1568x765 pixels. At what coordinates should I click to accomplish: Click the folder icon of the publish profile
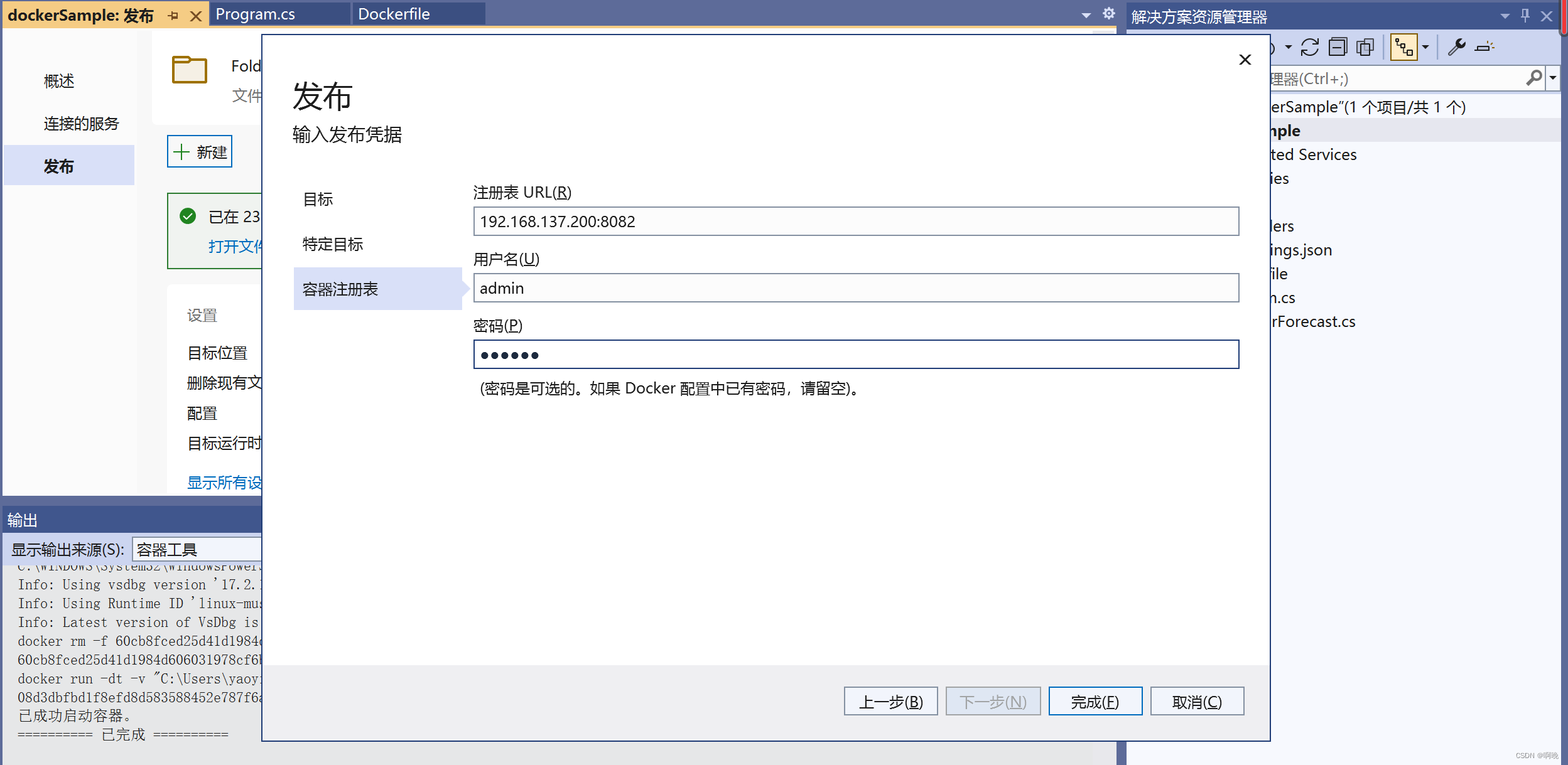point(190,70)
